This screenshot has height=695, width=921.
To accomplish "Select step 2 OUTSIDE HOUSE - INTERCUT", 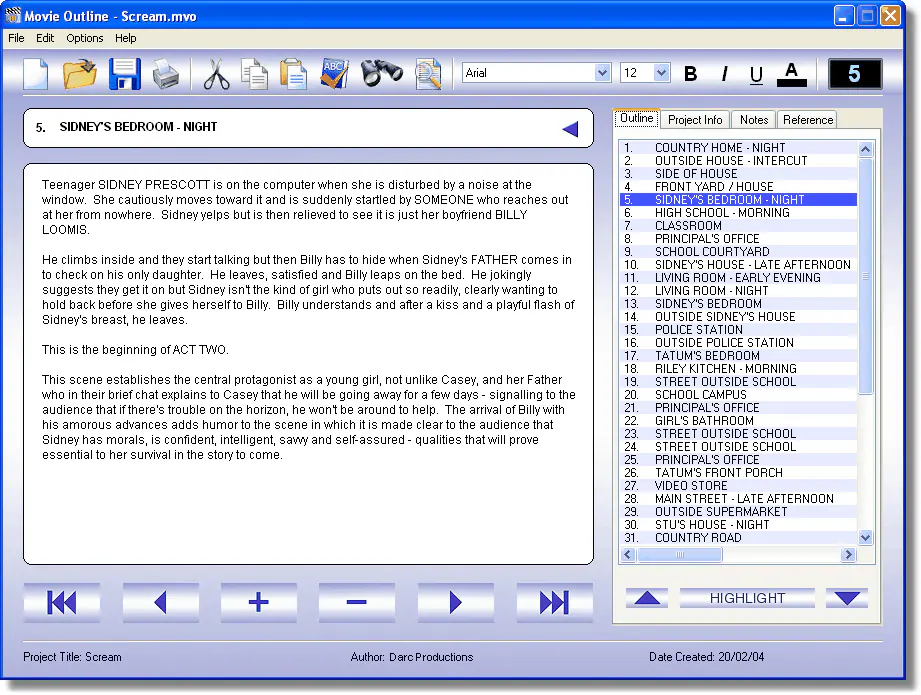I will (738, 161).
